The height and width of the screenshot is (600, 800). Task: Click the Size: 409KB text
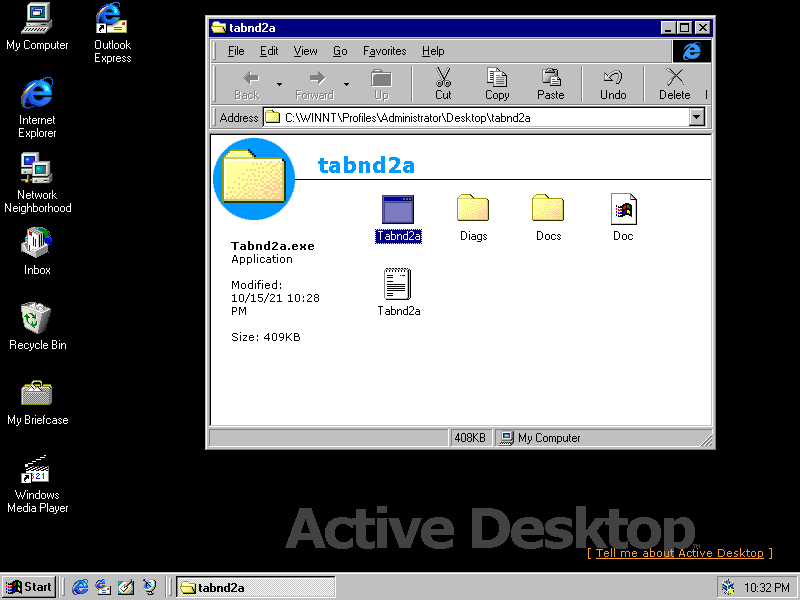click(265, 337)
